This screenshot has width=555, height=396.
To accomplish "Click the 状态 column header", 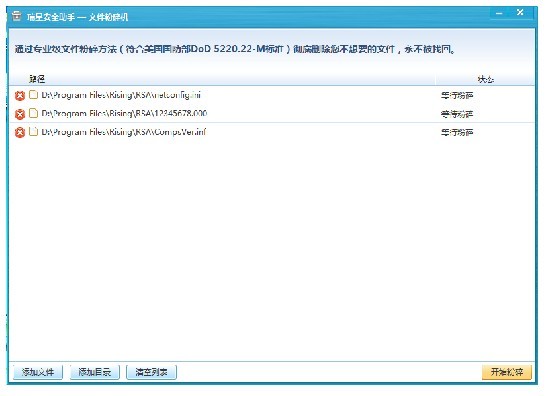I will [486, 79].
